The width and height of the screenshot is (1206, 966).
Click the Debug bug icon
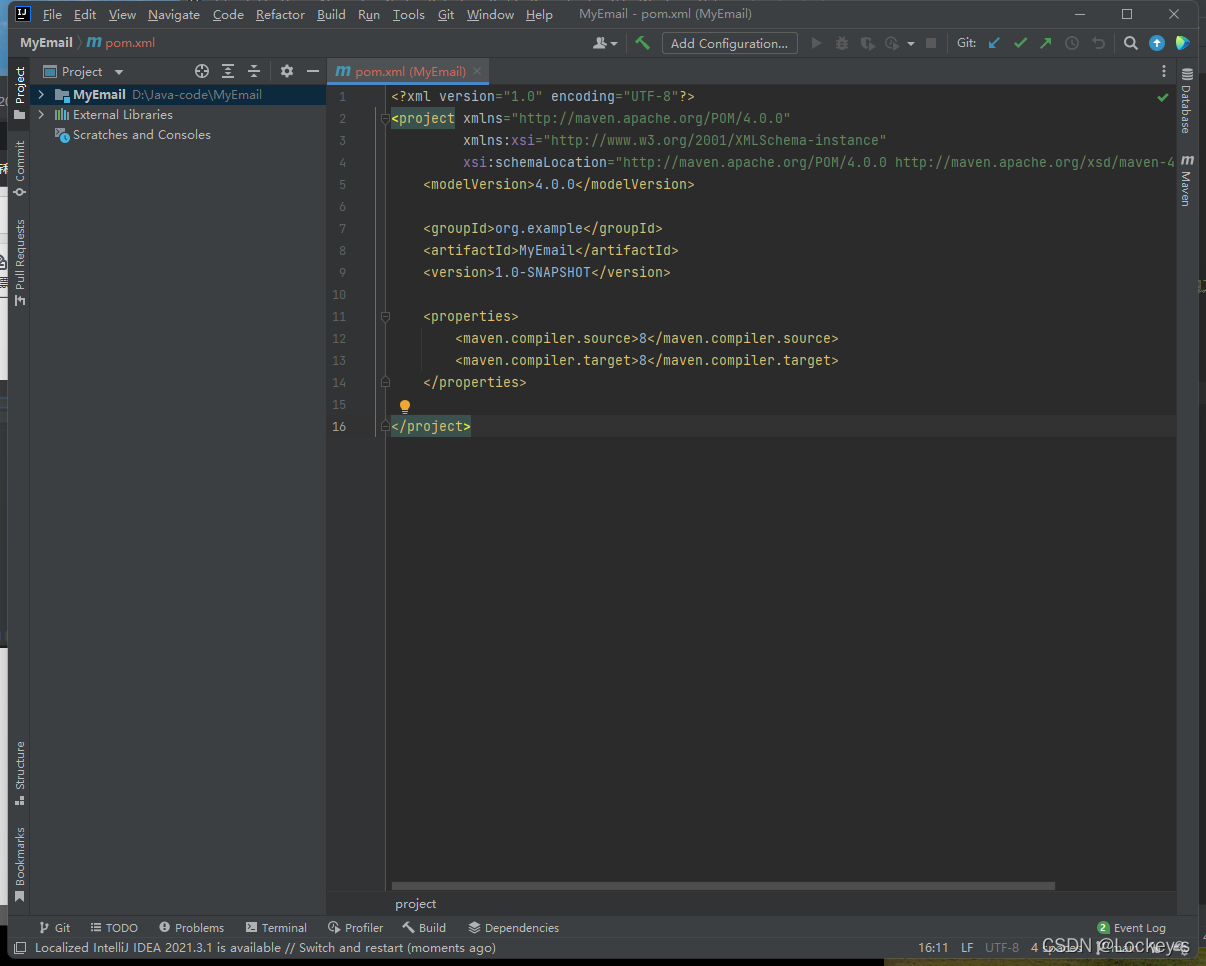coord(842,43)
